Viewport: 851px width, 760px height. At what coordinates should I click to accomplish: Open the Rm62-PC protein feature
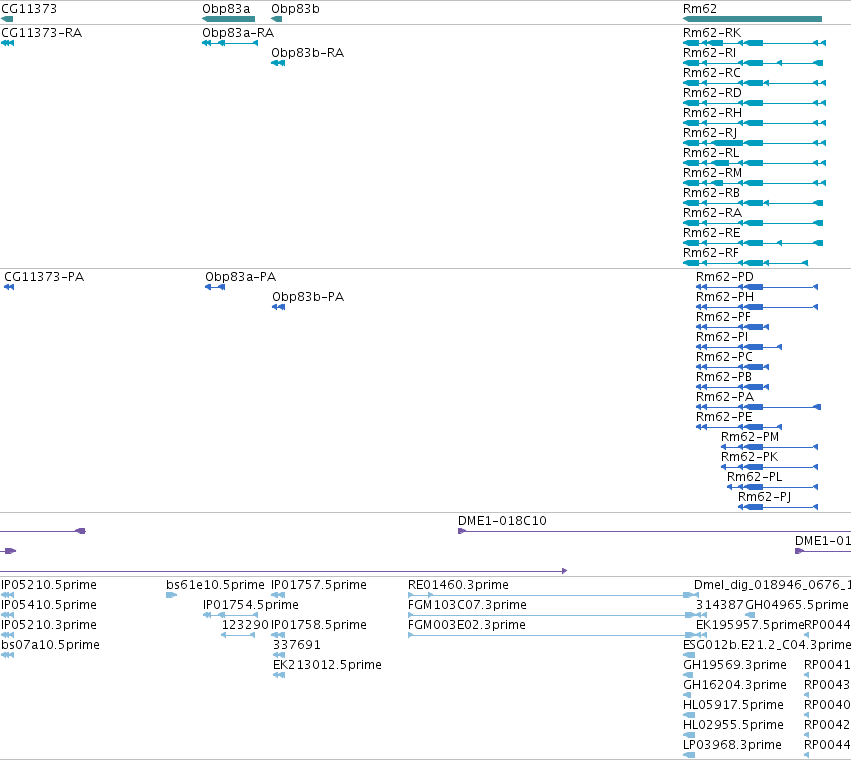point(724,357)
